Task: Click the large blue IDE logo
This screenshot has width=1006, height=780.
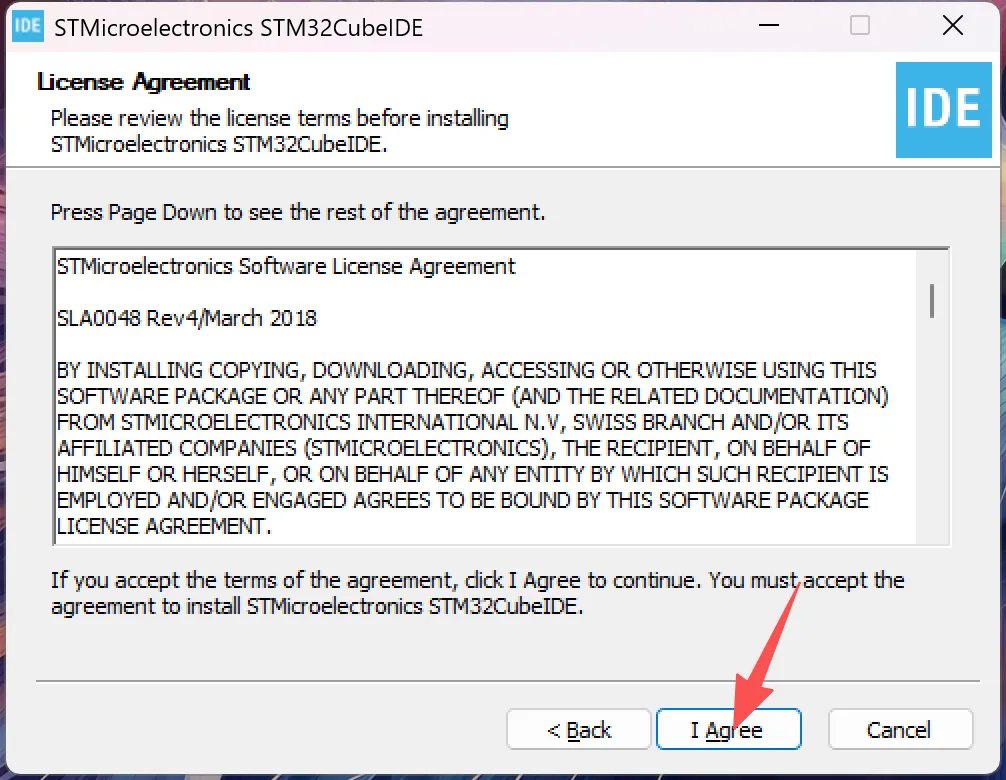Action: click(943, 110)
